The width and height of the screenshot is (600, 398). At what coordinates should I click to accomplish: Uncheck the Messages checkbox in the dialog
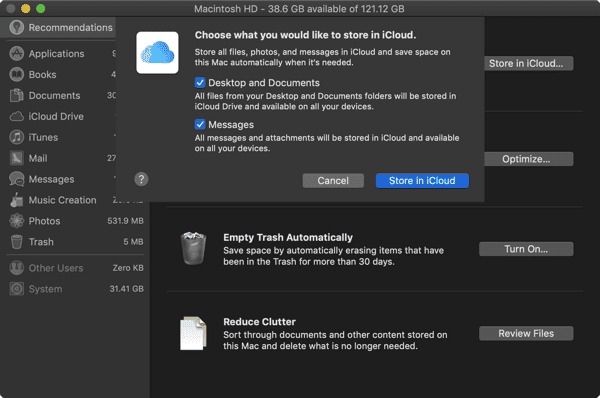click(x=200, y=124)
